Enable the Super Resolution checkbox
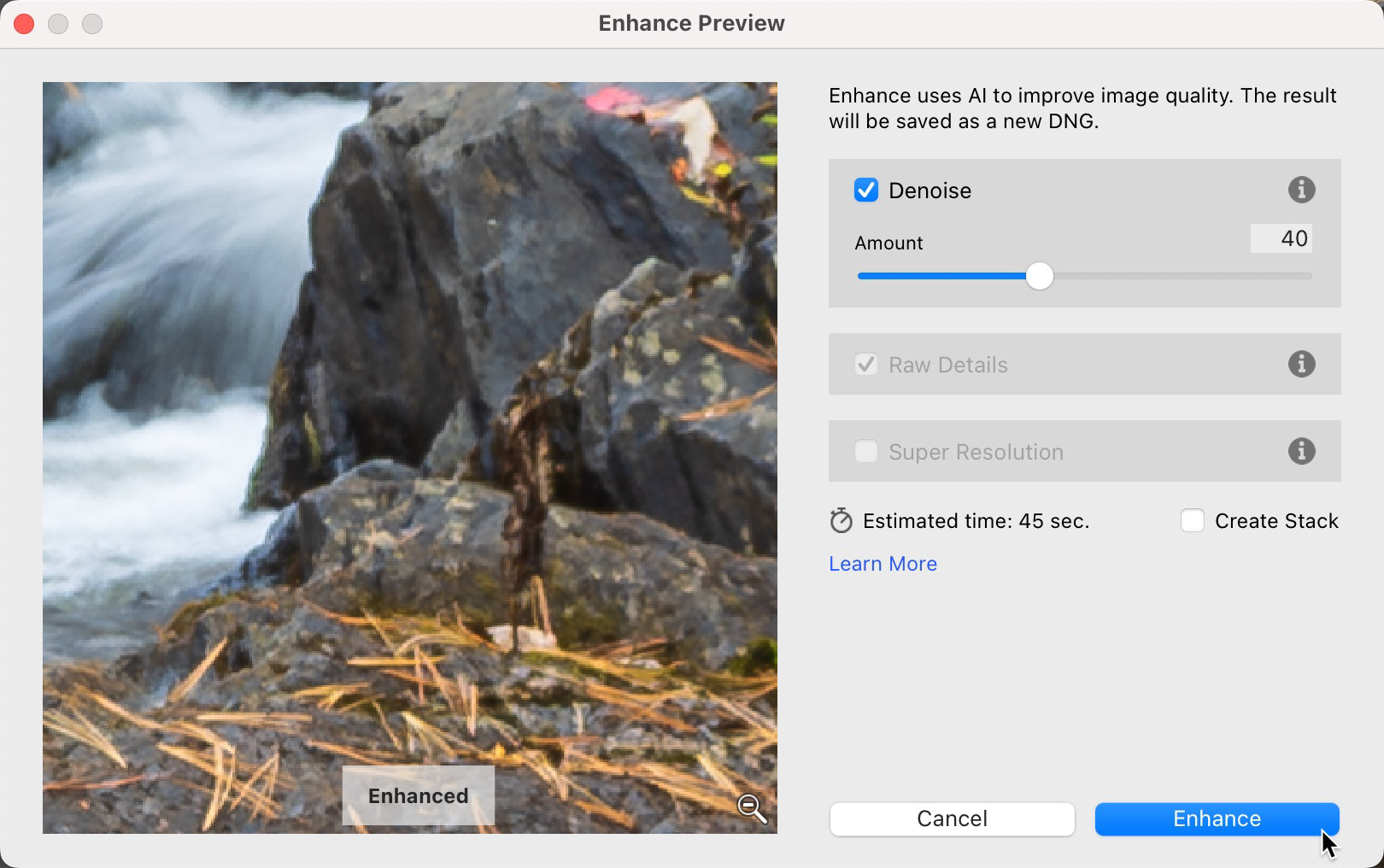 [x=866, y=451]
